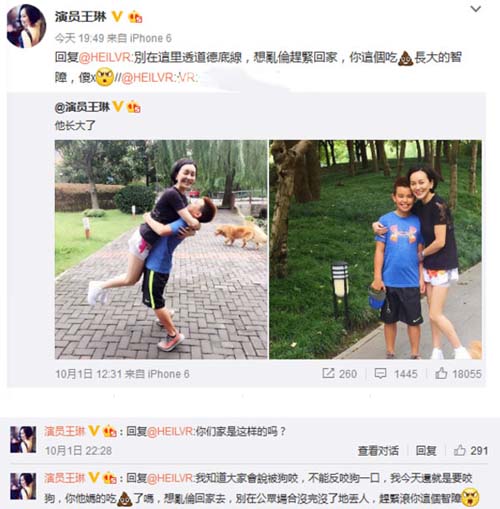This screenshot has width=500, height=509.
Task: Open right photo of boy in blue shirt
Action: coord(375,249)
